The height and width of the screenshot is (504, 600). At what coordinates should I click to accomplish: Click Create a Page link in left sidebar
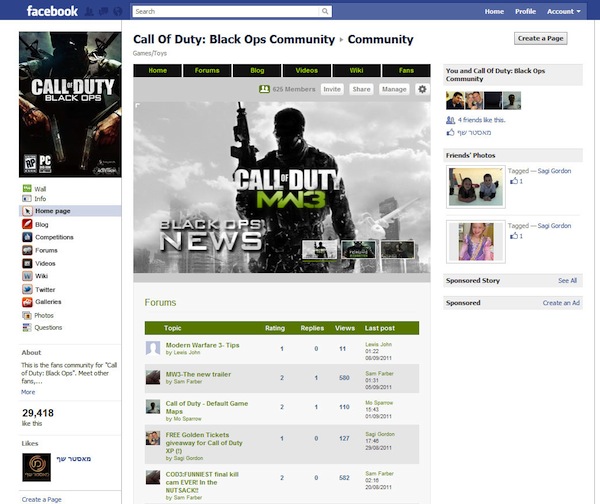coord(41,499)
